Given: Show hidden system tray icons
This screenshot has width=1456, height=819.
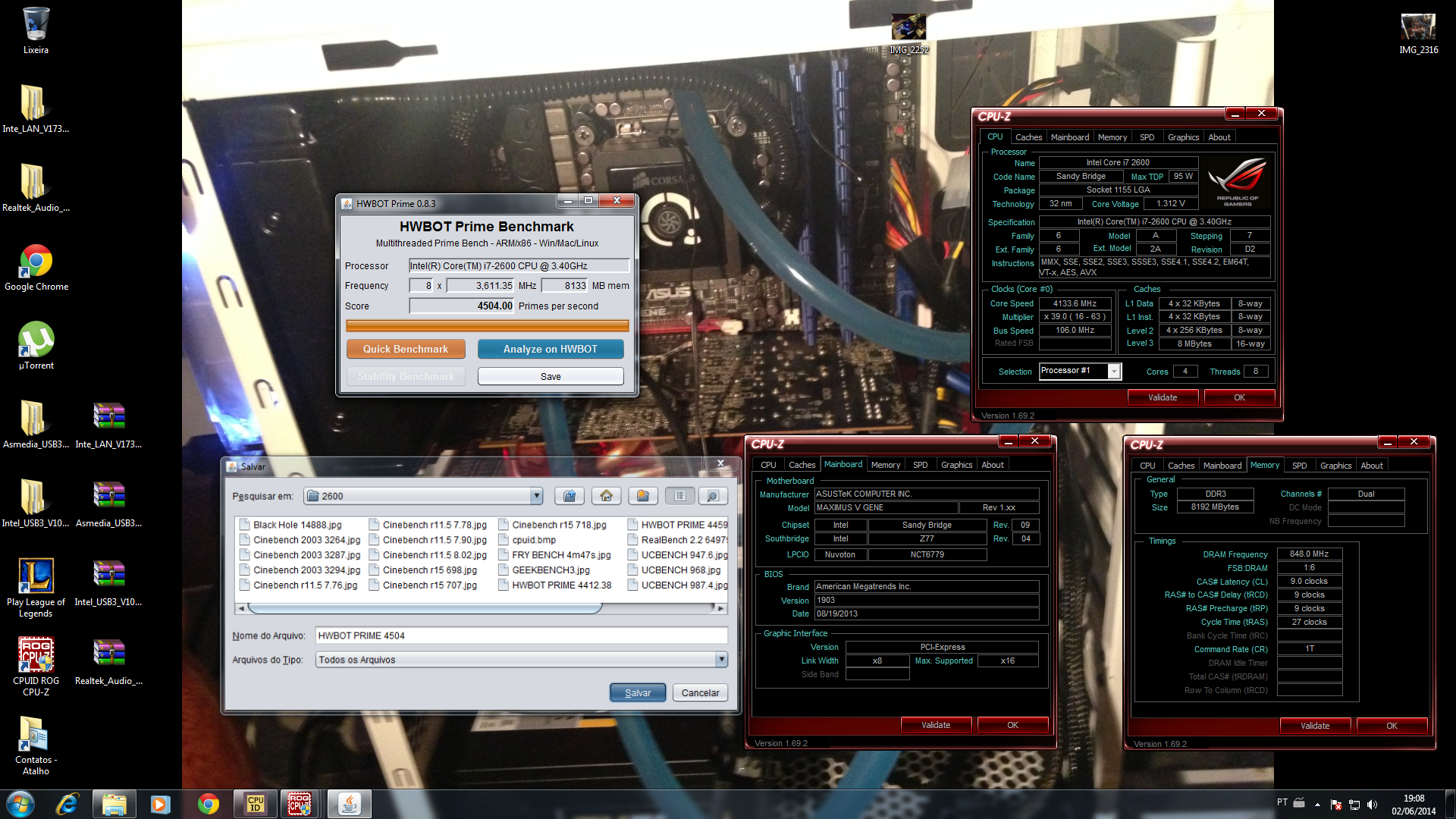Looking at the screenshot, I should (x=1317, y=805).
